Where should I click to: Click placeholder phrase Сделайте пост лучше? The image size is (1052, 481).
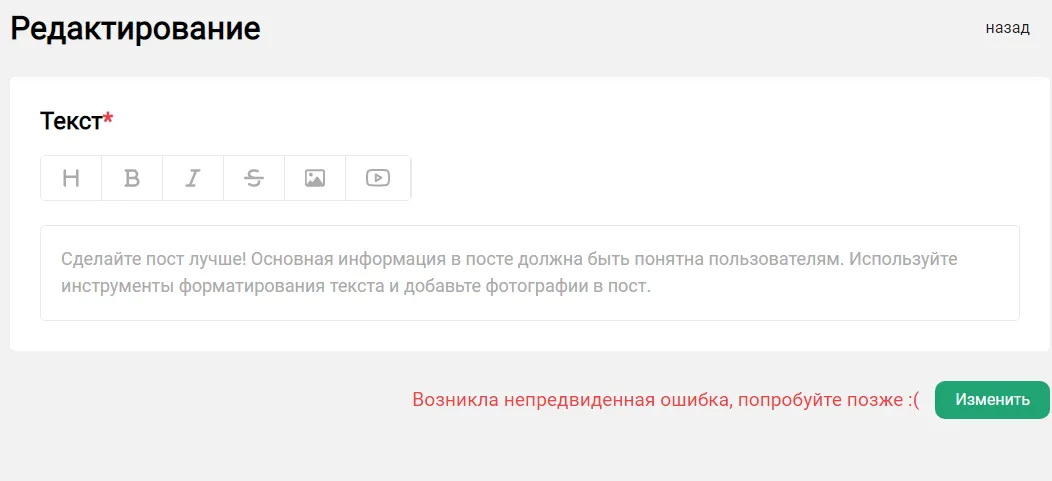coord(153,260)
